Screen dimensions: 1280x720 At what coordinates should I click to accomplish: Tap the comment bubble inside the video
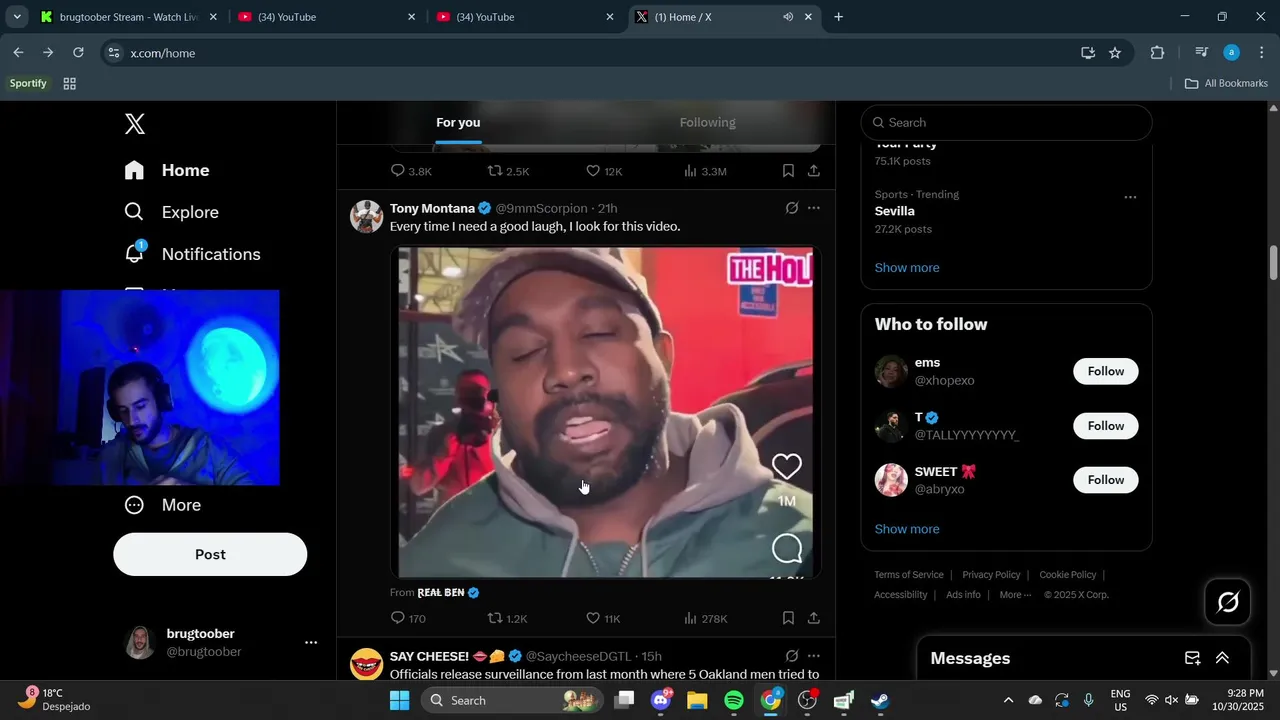click(787, 548)
